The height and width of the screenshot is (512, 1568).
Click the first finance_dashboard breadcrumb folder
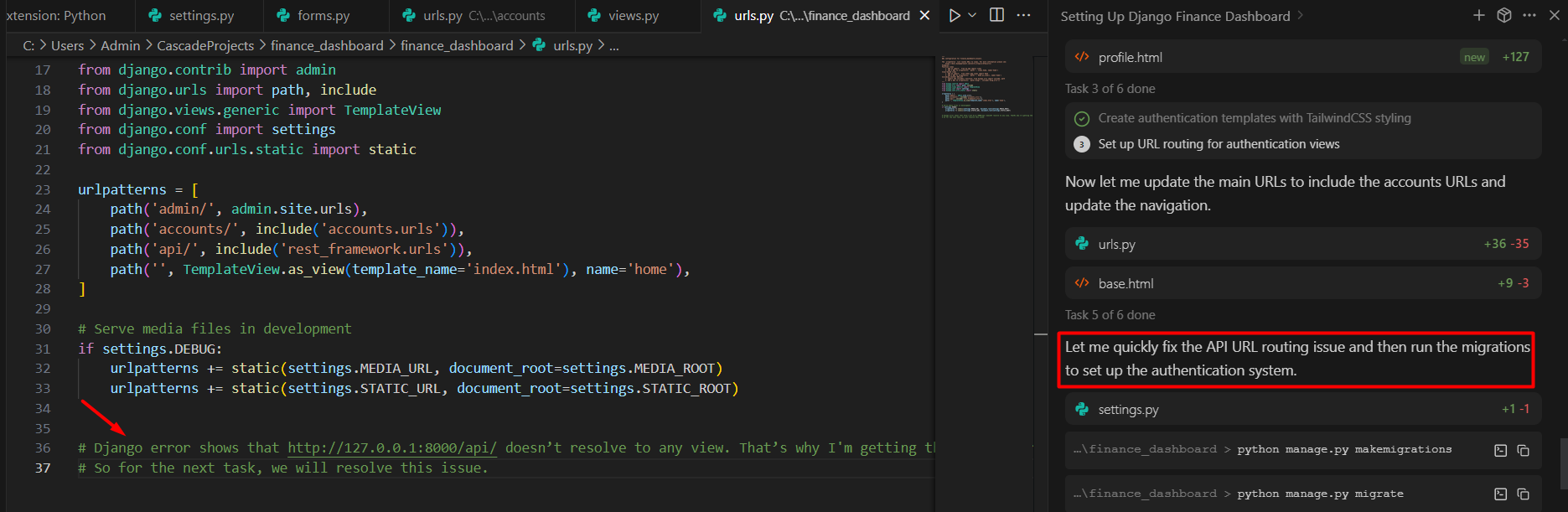click(327, 45)
